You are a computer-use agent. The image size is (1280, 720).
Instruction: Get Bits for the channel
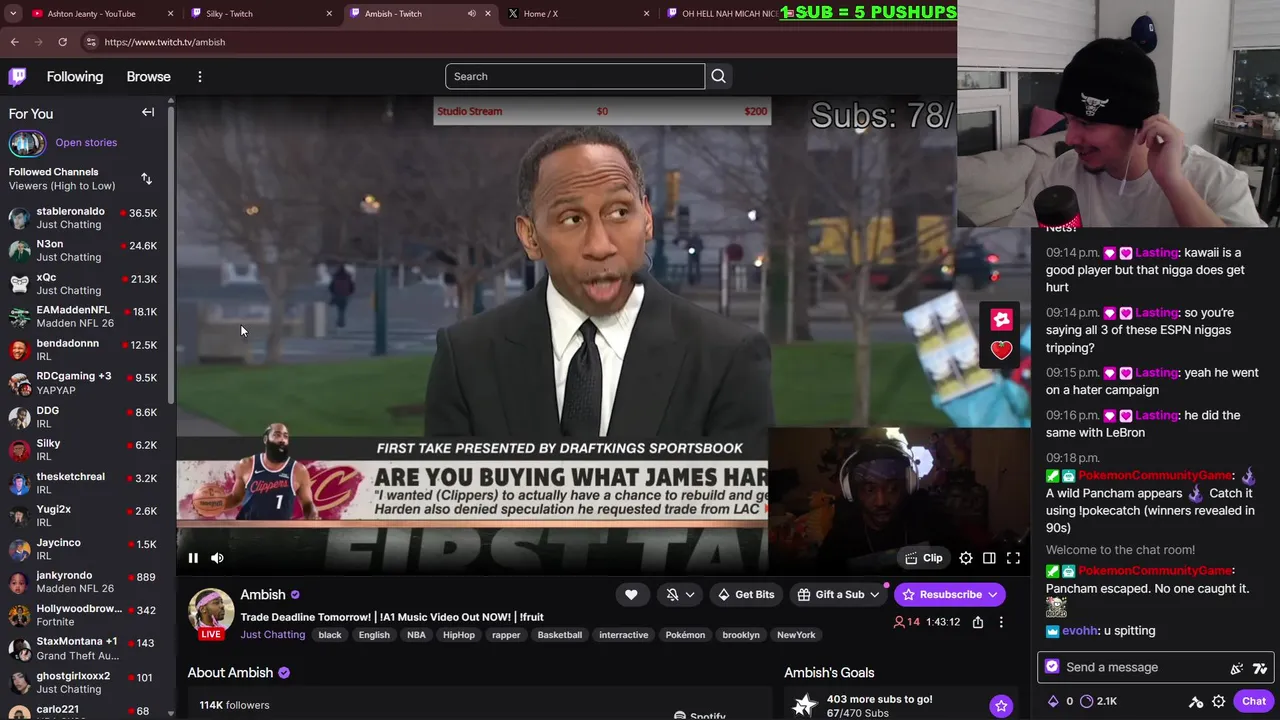pyautogui.click(x=746, y=595)
